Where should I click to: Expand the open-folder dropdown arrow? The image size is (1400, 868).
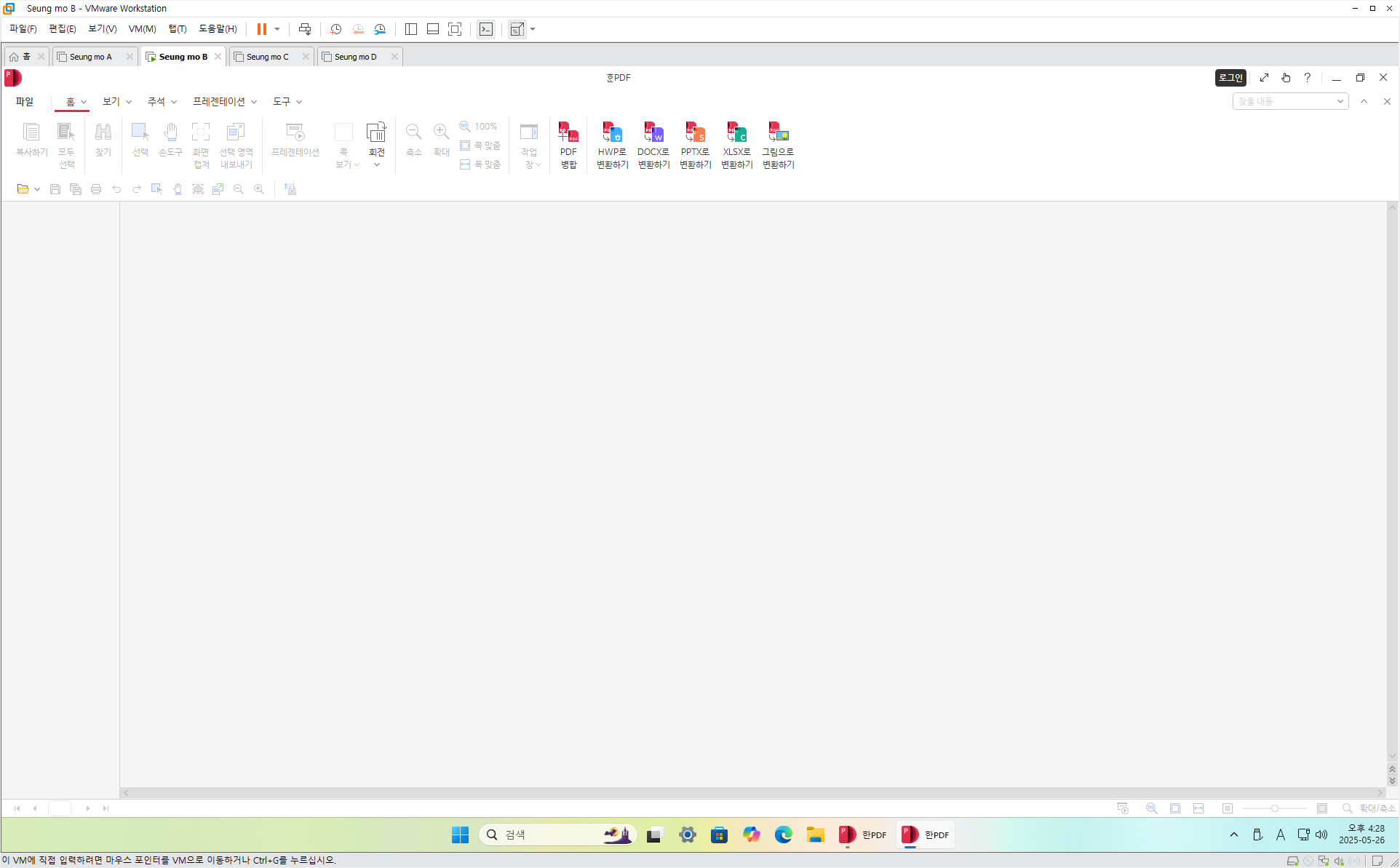click(37, 189)
